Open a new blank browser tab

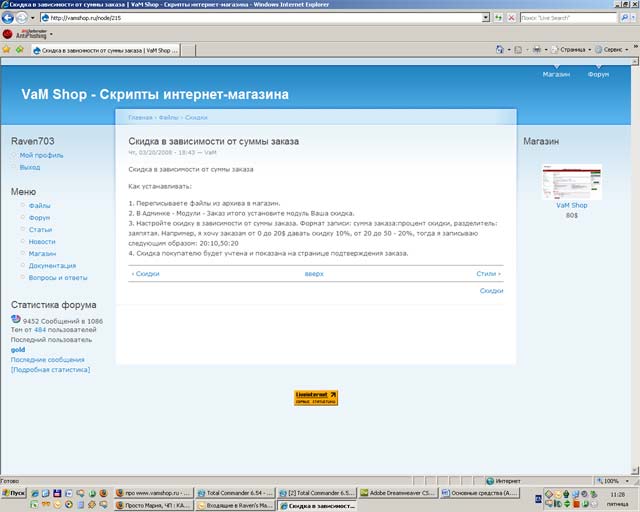coord(188,50)
